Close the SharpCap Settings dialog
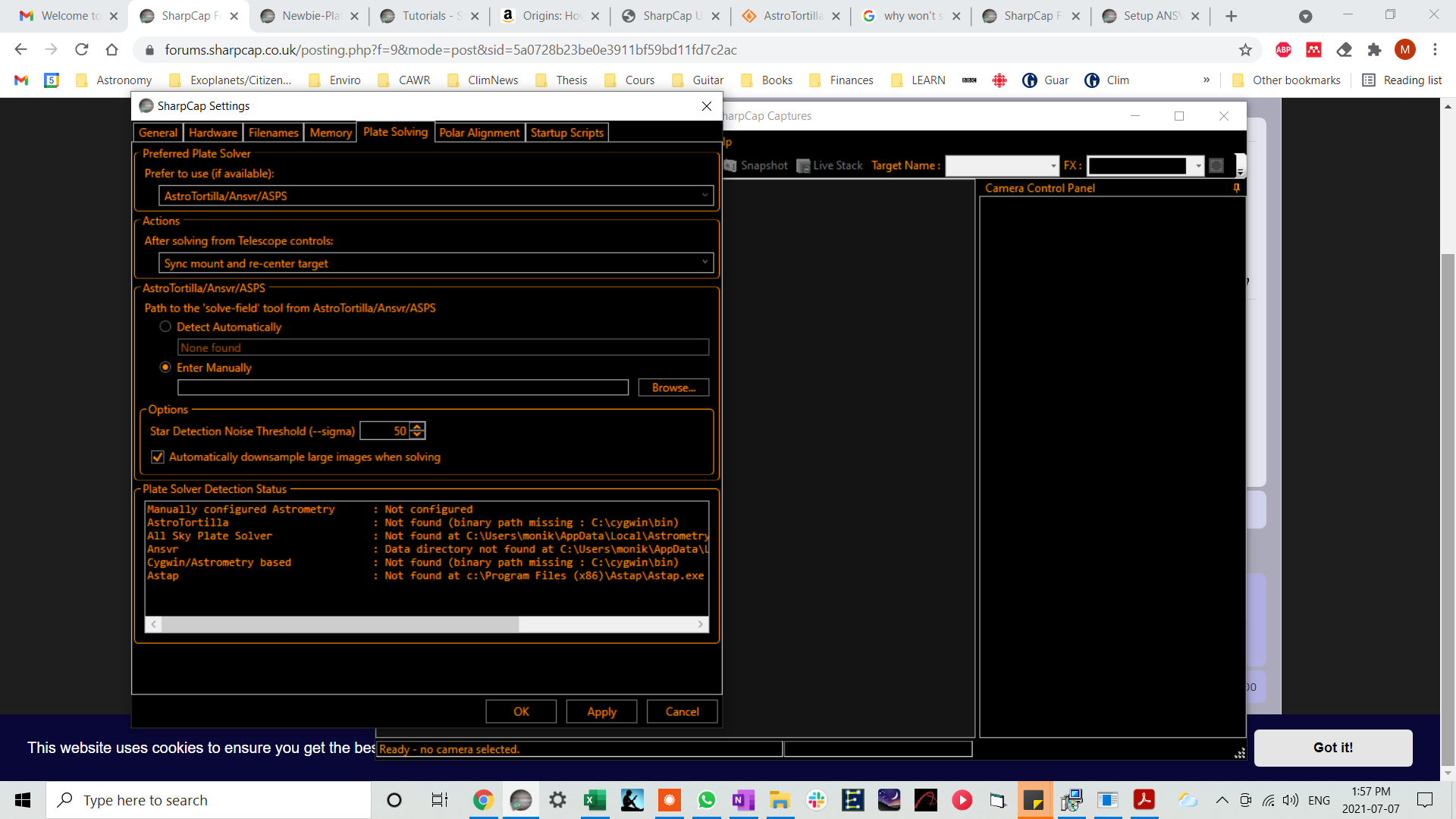1456x819 pixels. [x=707, y=106]
